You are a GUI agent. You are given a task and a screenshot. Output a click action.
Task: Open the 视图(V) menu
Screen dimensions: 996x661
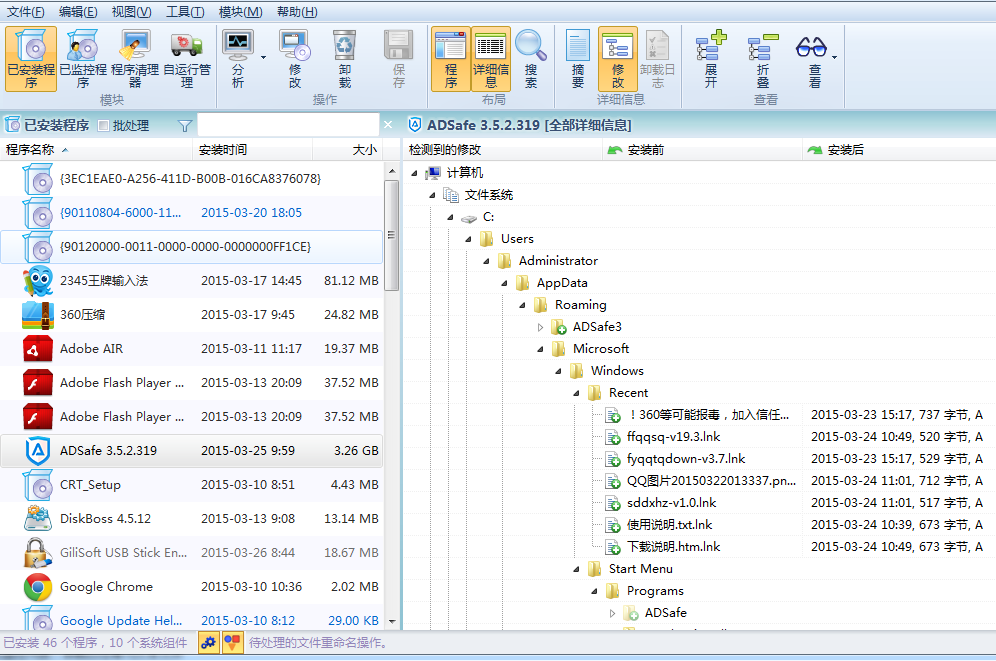click(131, 11)
